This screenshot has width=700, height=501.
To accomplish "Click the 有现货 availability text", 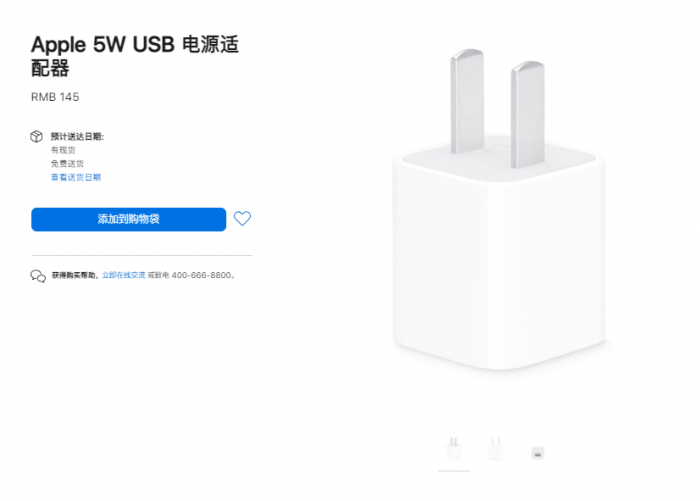I will click(63, 150).
